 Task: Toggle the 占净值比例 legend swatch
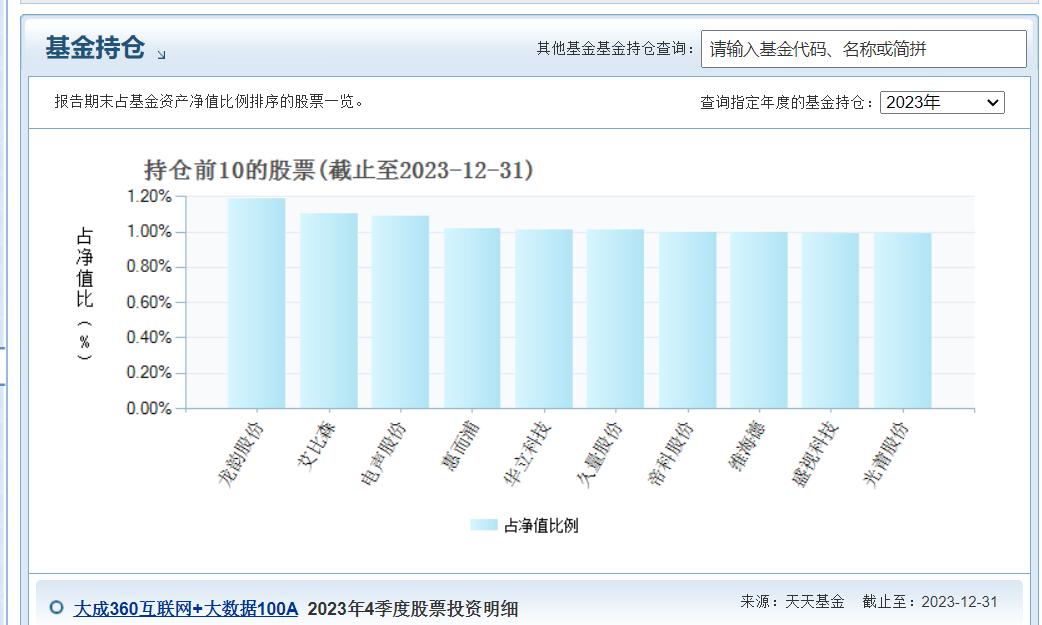pos(483,525)
